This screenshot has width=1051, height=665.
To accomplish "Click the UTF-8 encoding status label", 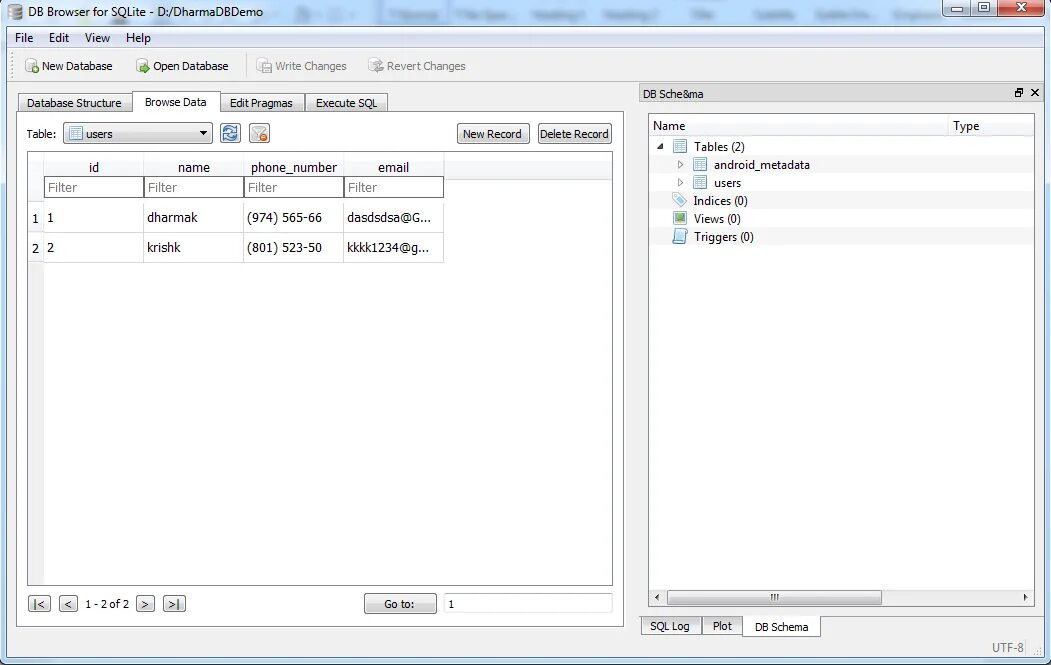I will click(x=1007, y=647).
